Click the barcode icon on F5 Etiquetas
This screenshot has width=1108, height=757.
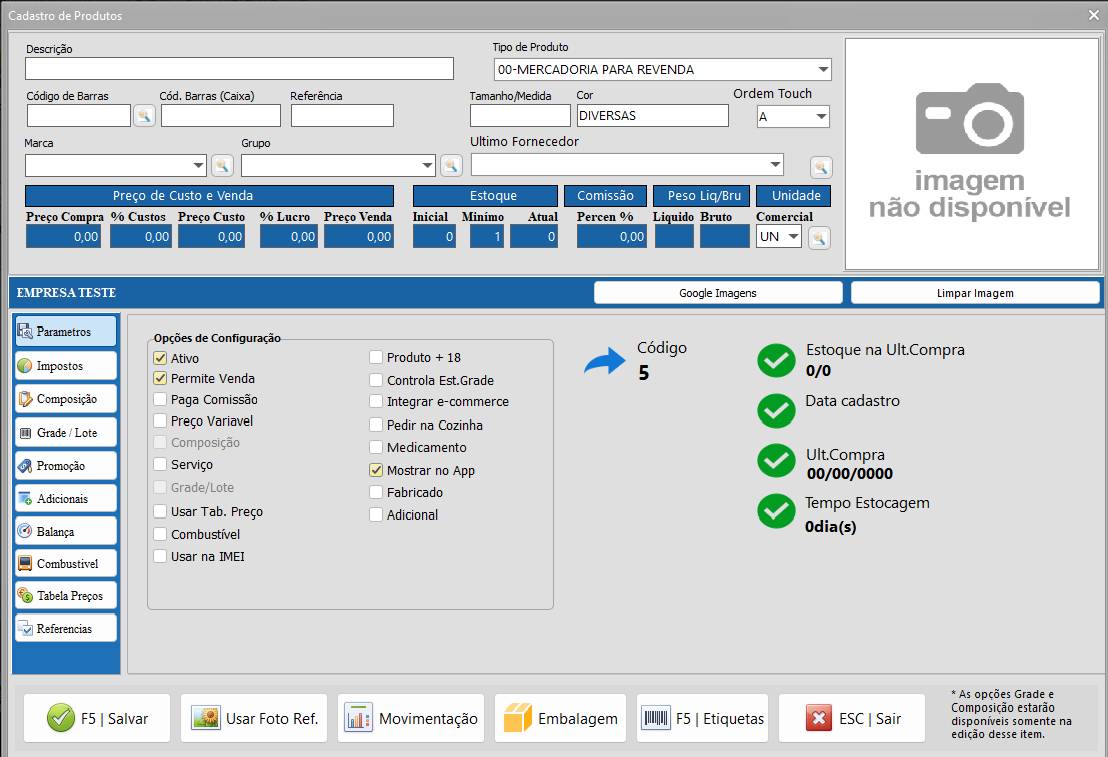tap(656, 718)
